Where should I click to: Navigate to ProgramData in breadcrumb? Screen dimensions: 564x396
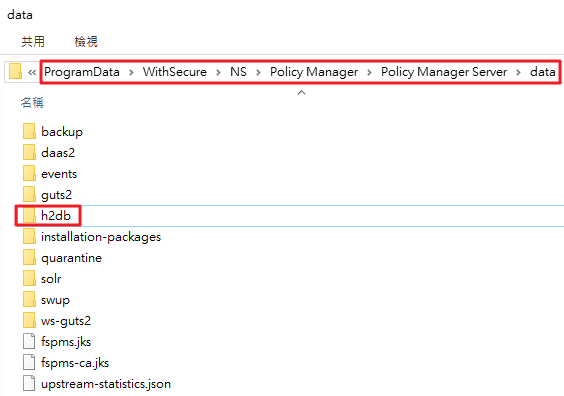coord(82,72)
